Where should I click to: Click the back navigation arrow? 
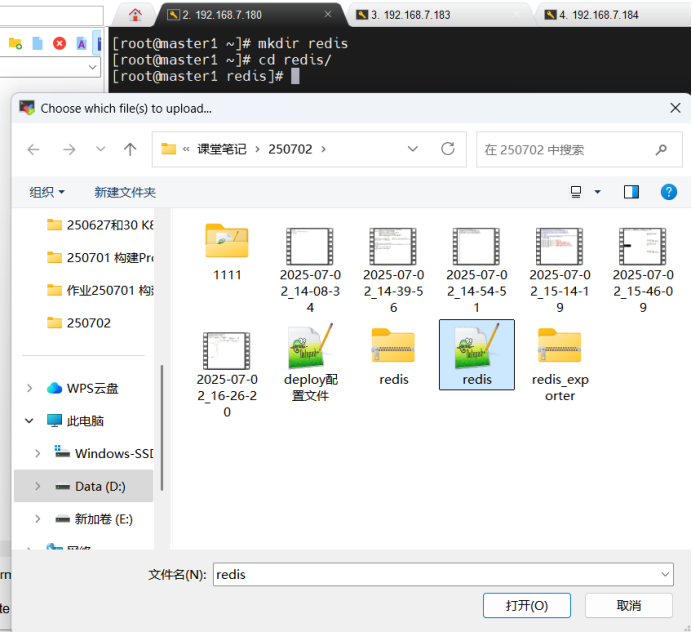[x=34, y=149]
